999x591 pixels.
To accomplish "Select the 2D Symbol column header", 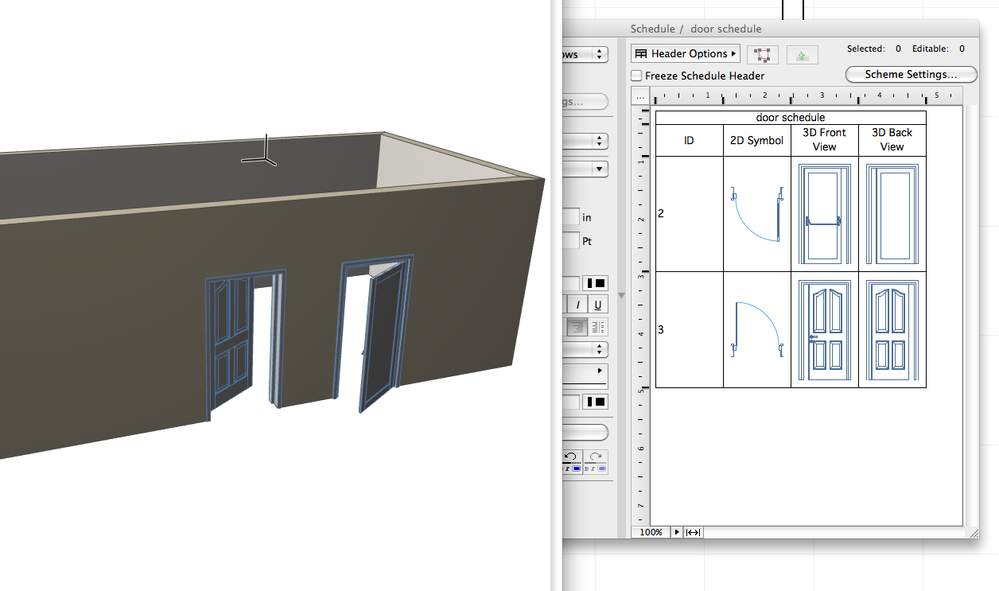I will click(757, 140).
